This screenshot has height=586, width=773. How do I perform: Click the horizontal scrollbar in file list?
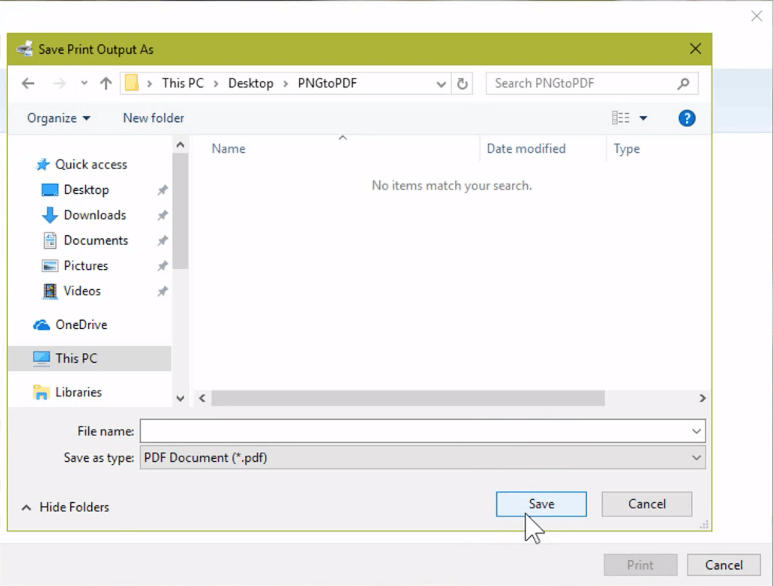pos(408,398)
